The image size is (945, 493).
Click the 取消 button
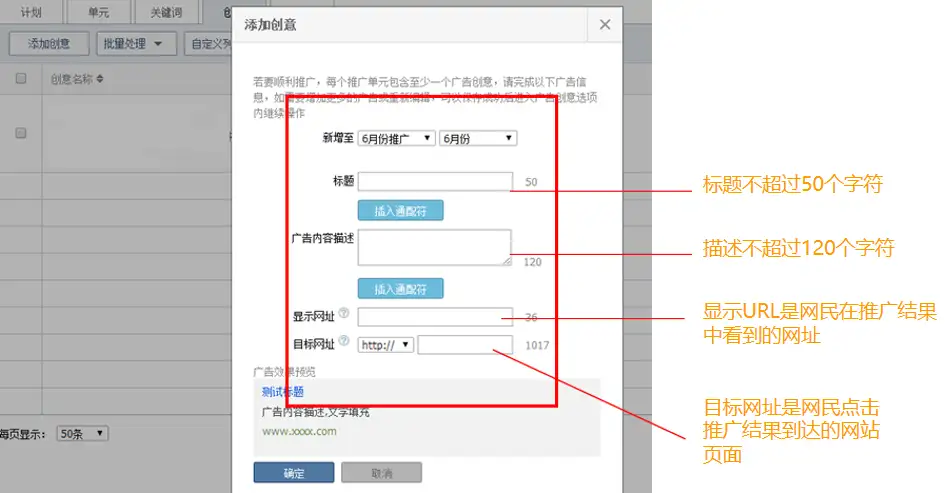[381, 473]
